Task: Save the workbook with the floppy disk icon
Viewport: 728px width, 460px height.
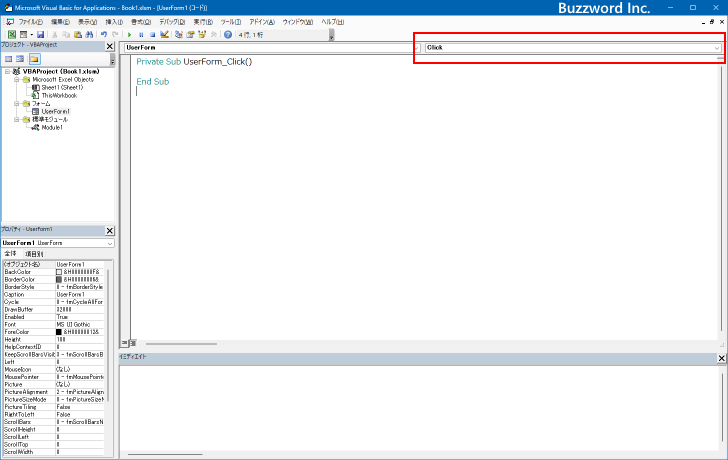Action: (x=40, y=34)
